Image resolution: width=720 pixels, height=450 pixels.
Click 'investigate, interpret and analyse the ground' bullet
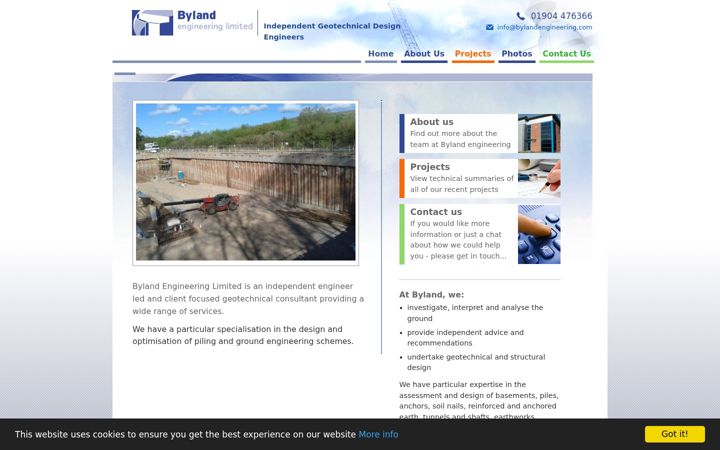pos(475,313)
